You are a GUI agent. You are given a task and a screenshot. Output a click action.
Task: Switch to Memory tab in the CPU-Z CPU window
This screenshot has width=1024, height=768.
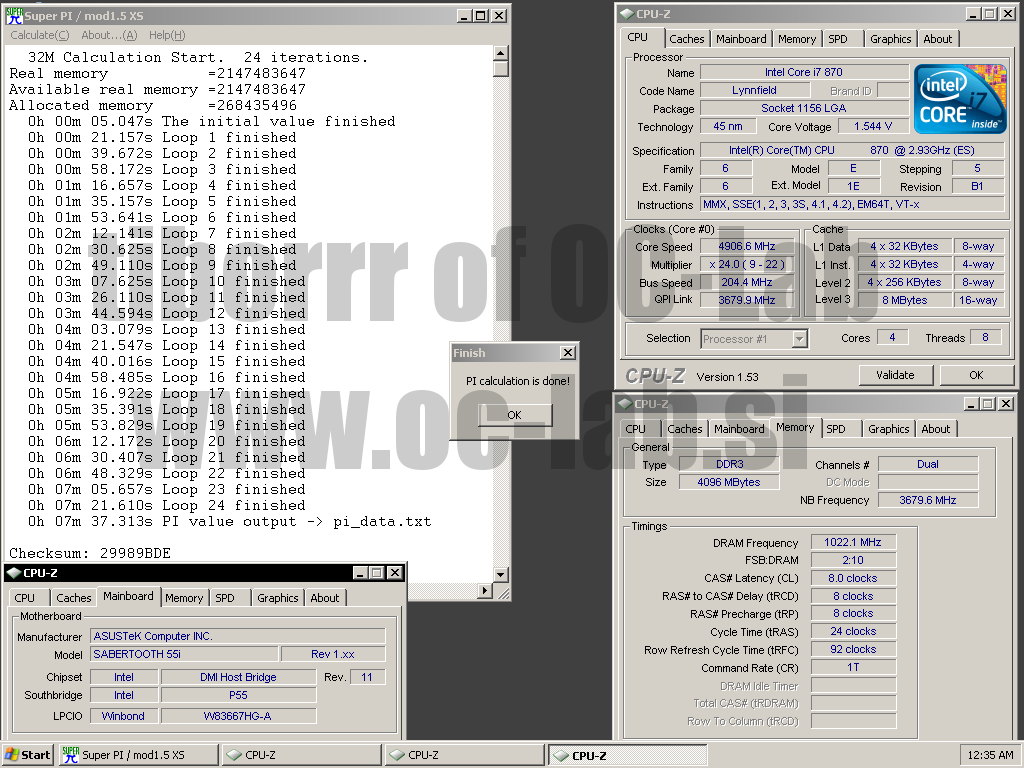[x=797, y=39]
